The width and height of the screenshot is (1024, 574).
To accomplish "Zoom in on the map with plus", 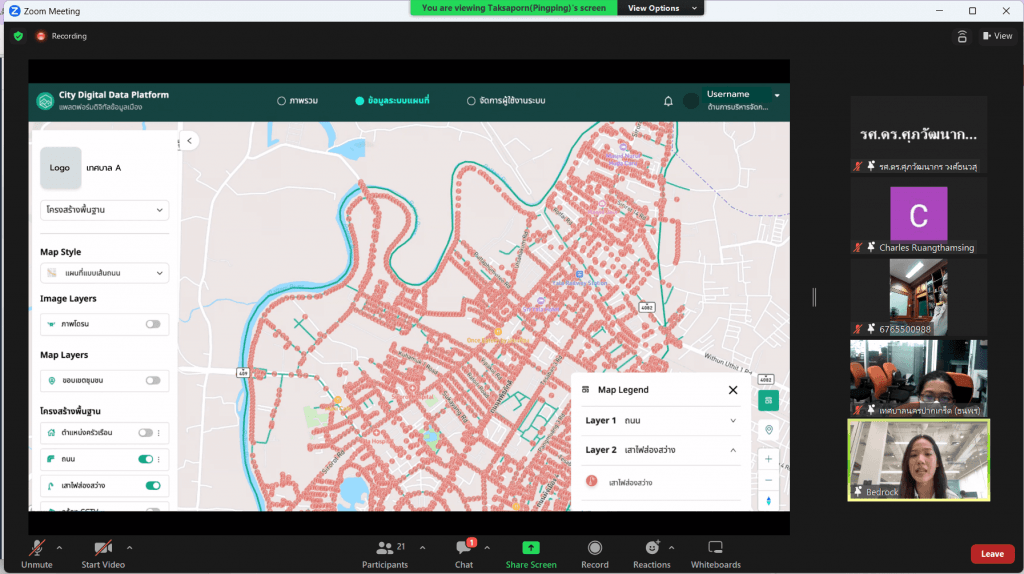I will click(x=769, y=459).
